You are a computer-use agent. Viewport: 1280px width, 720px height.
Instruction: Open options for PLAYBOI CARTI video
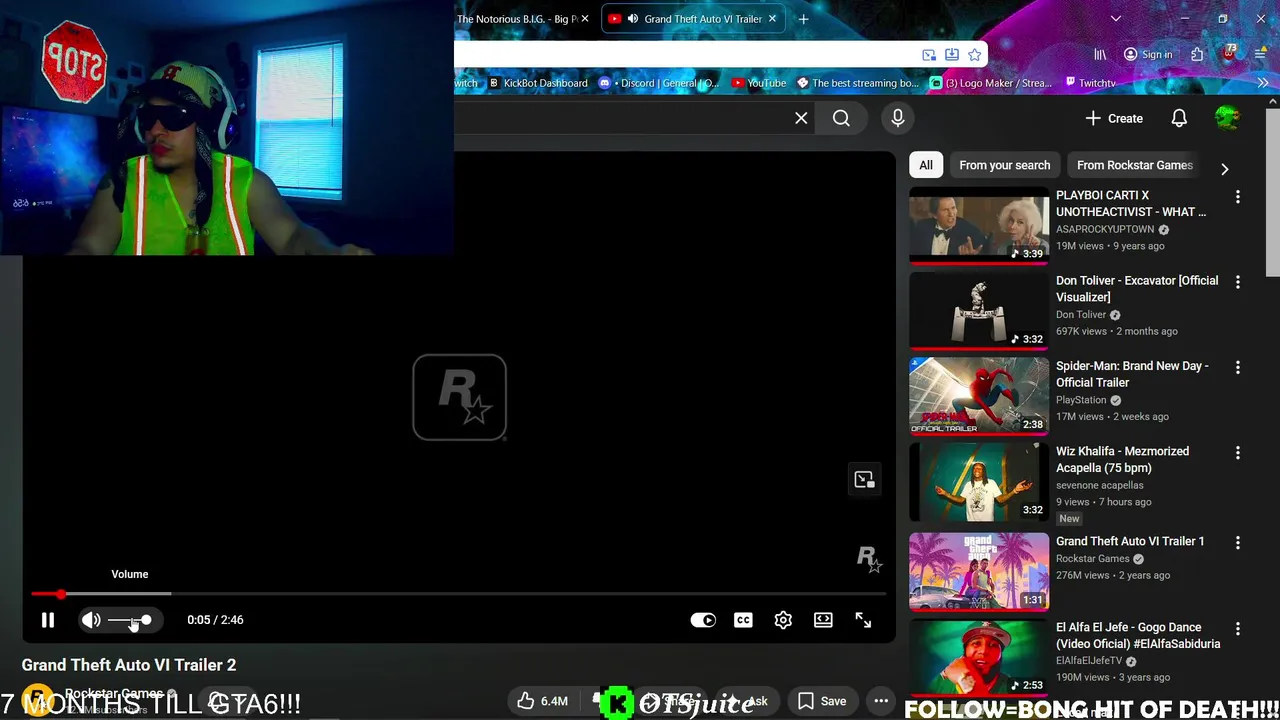click(1238, 197)
